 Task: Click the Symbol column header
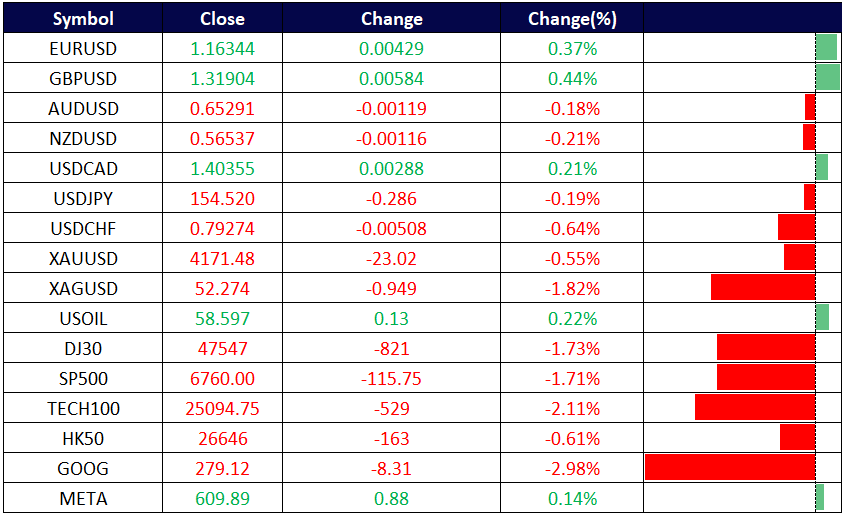pos(83,19)
